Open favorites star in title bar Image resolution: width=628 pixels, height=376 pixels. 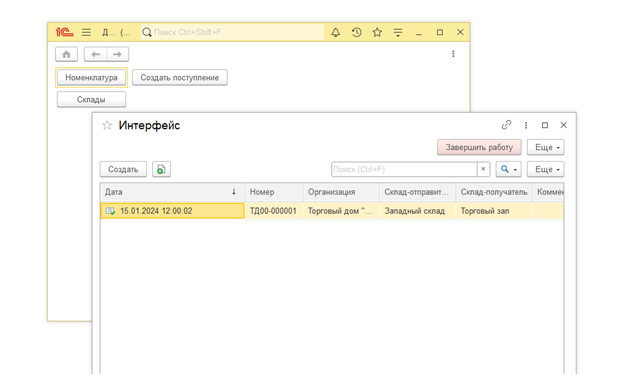tap(377, 32)
